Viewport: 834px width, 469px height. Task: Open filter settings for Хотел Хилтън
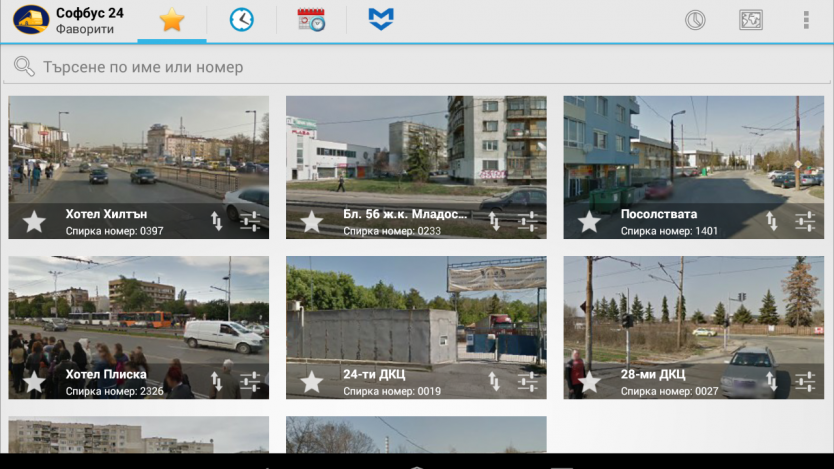pos(250,221)
